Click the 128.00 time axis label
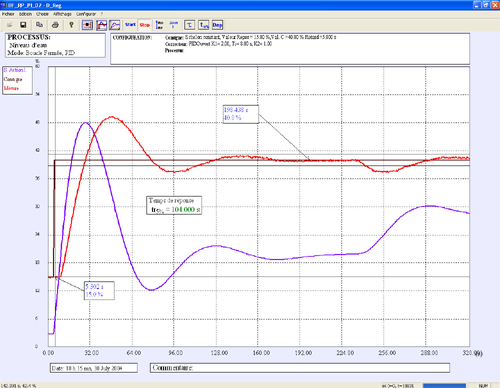This screenshot has width=500, height=388. (219, 353)
